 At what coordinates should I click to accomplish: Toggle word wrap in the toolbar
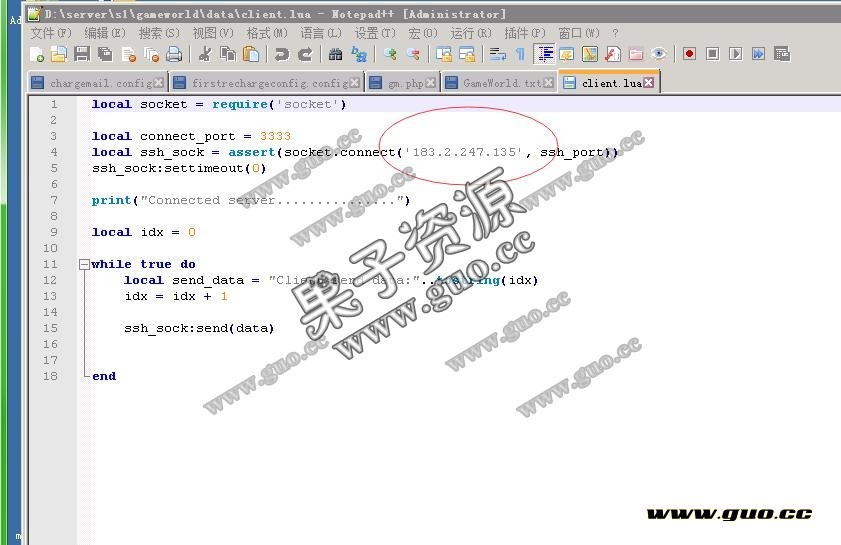click(x=497, y=54)
